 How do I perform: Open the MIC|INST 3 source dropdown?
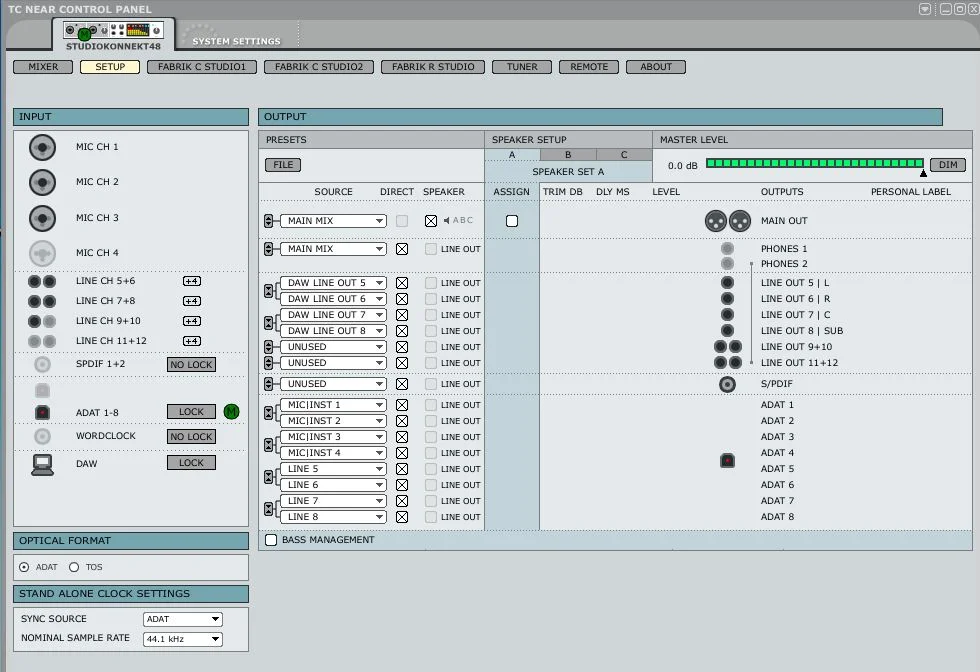(333, 437)
